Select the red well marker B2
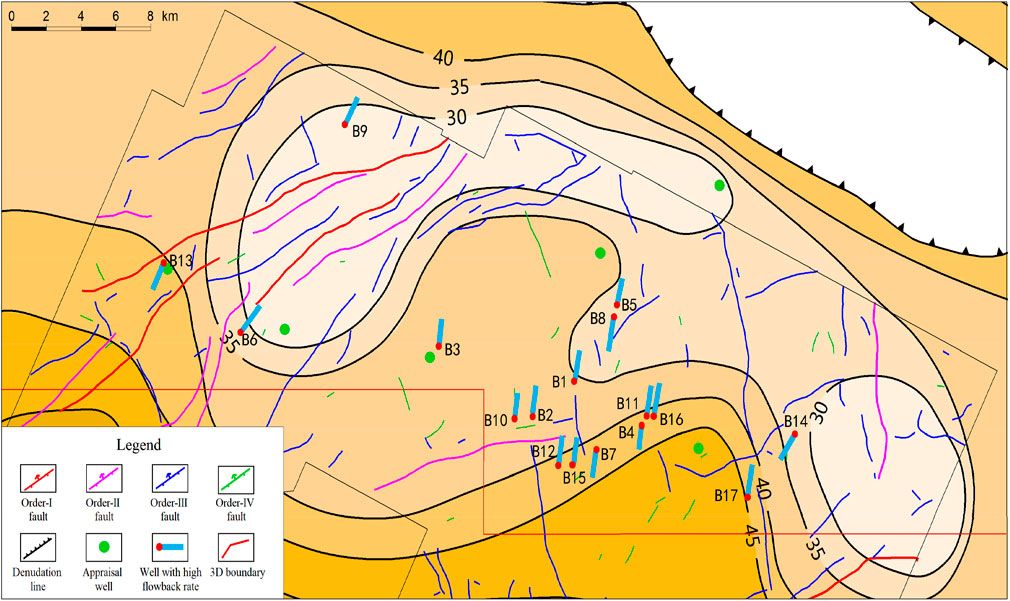Screen dimensions: 1010x601 pos(533,417)
